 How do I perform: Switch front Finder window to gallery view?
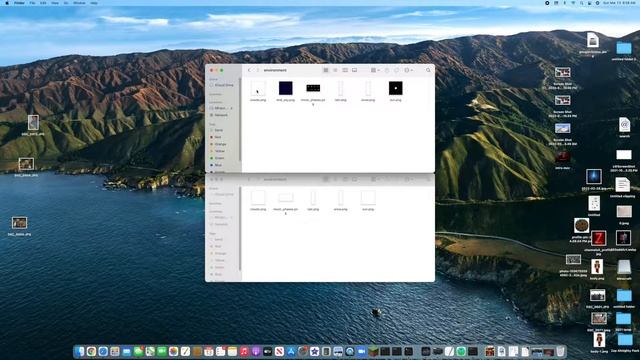tap(354, 70)
